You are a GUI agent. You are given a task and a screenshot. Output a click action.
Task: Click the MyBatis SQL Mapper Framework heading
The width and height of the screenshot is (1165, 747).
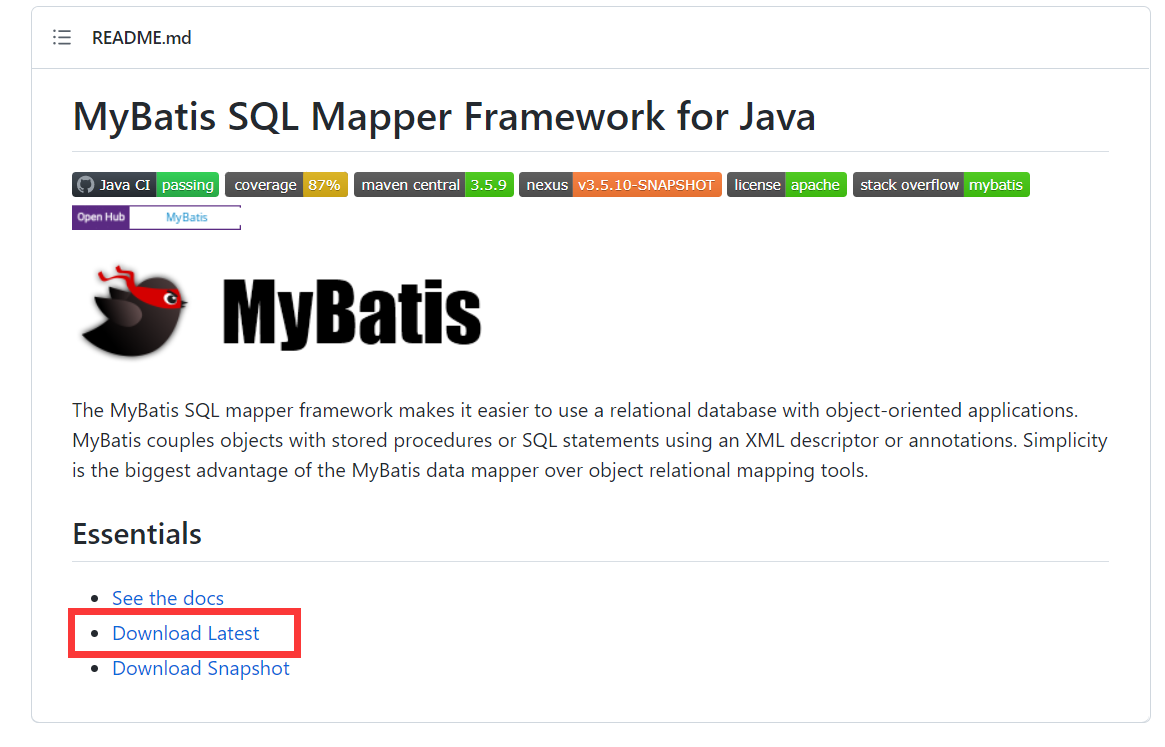pos(444,117)
